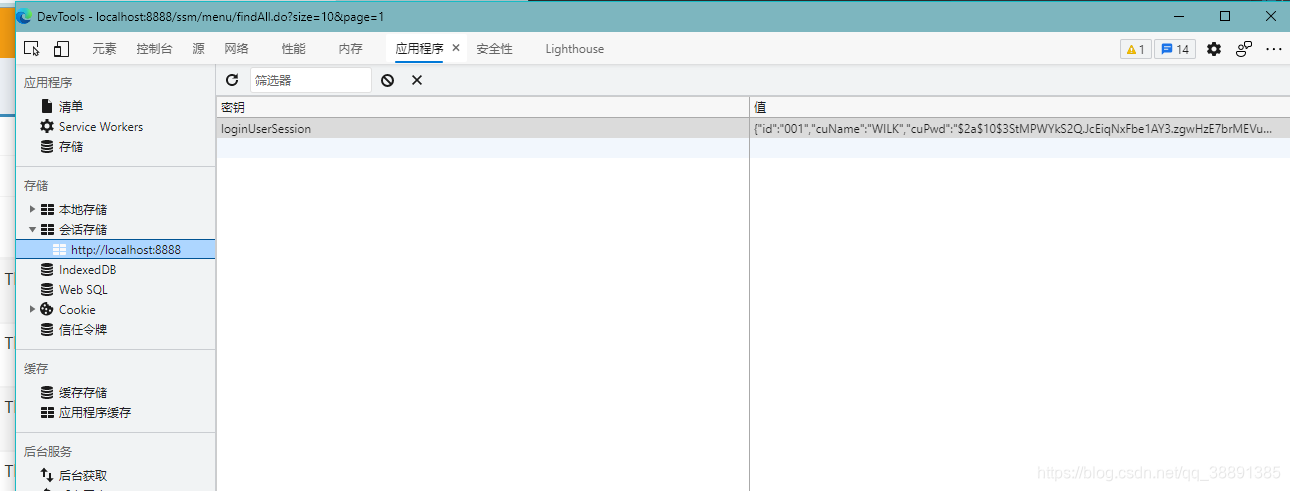Select 本地存储 in the sidebar
Image resolution: width=1290 pixels, height=491 pixels.
tap(82, 210)
